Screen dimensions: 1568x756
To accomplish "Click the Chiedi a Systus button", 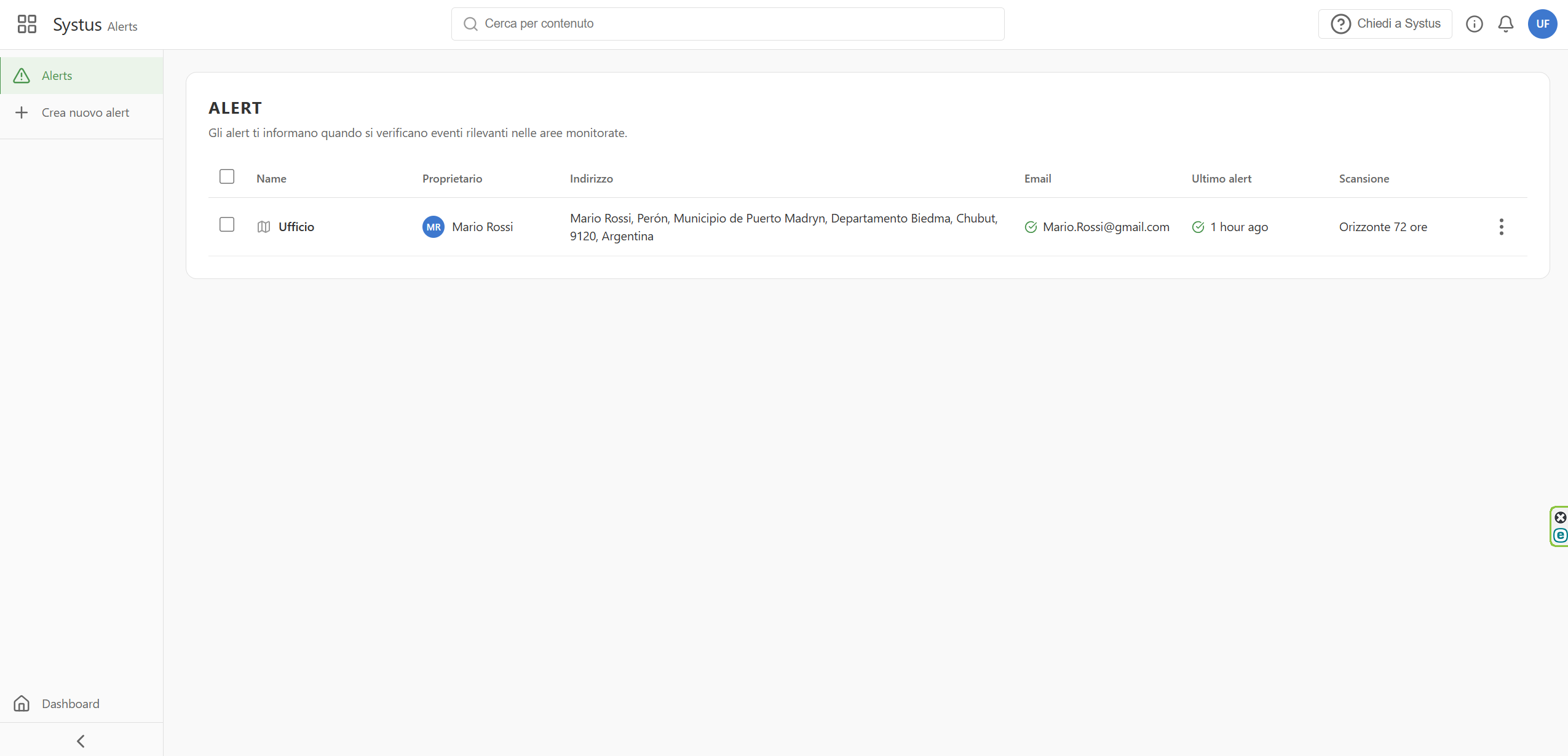I will (1385, 24).
